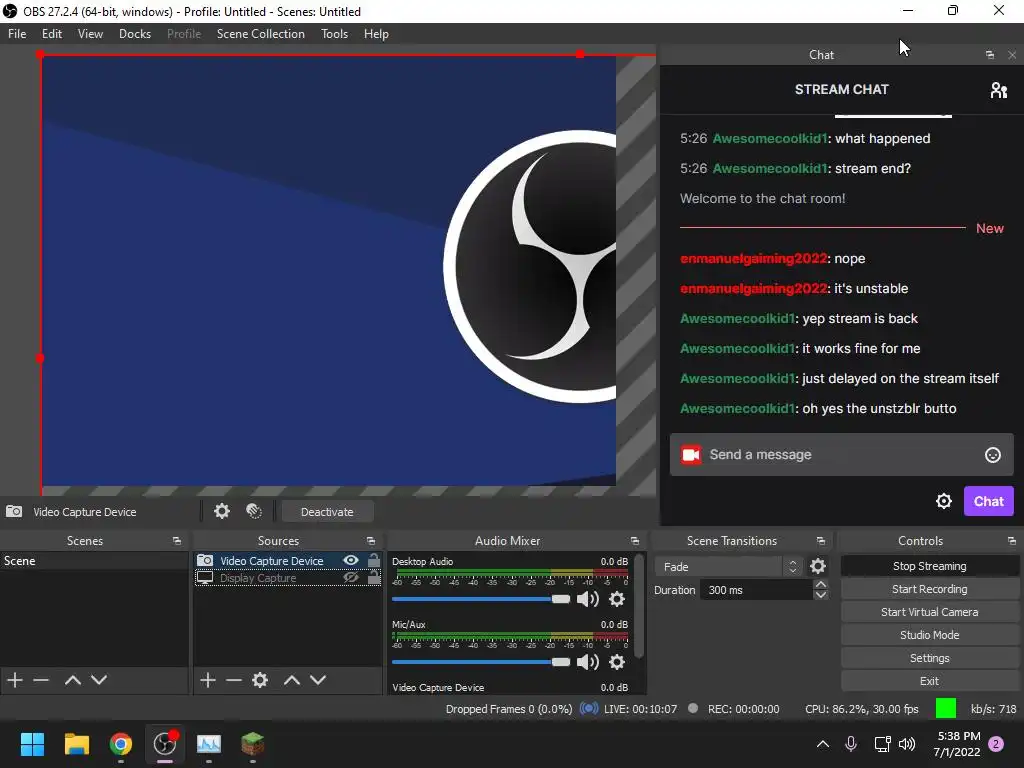This screenshot has width=1024, height=768.
Task: Open the Fade transition dropdown
Action: coord(728,566)
